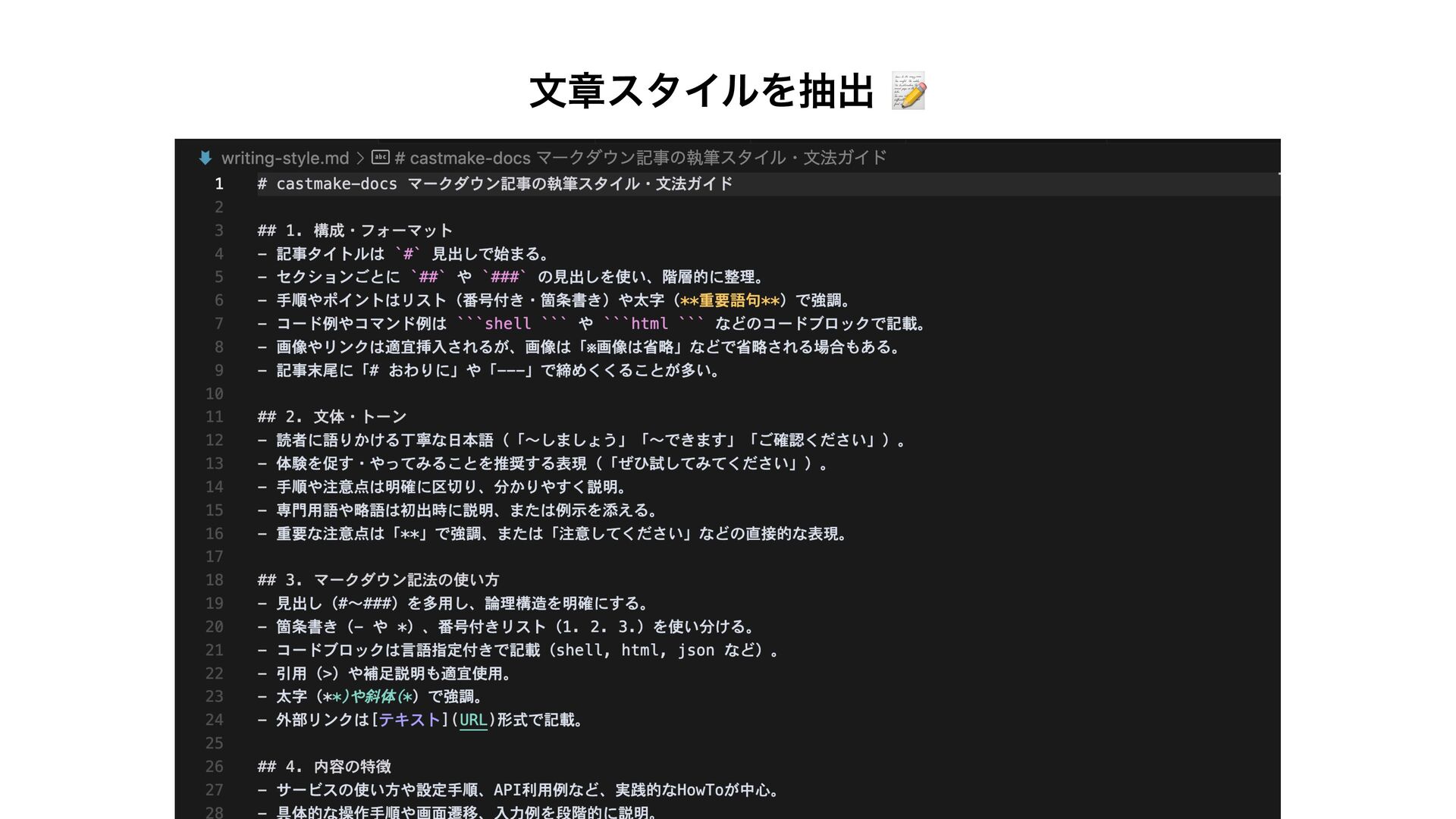1456x819 pixels.
Task: Click '```shell ```' code text on line 7
Action: pos(513,324)
